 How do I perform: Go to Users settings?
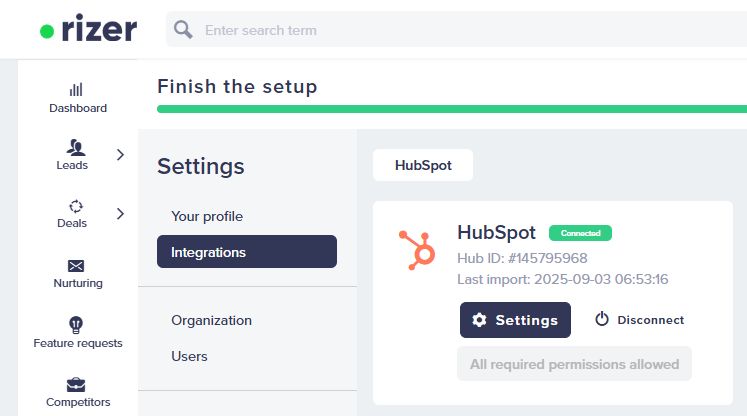click(190, 356)
